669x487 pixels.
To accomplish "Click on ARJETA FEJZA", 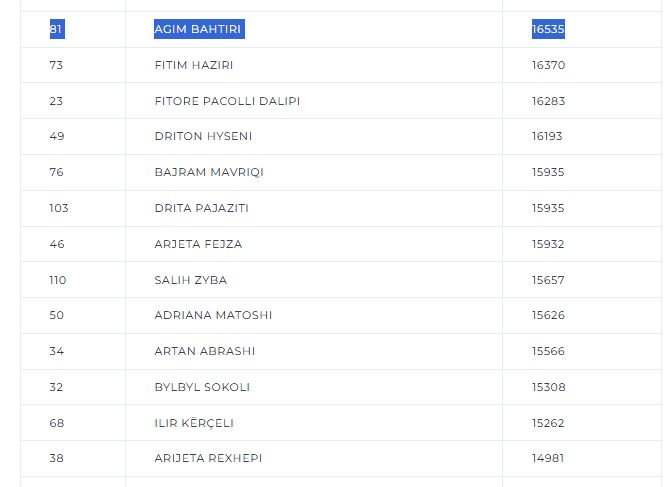I will [x=198, y=244].
